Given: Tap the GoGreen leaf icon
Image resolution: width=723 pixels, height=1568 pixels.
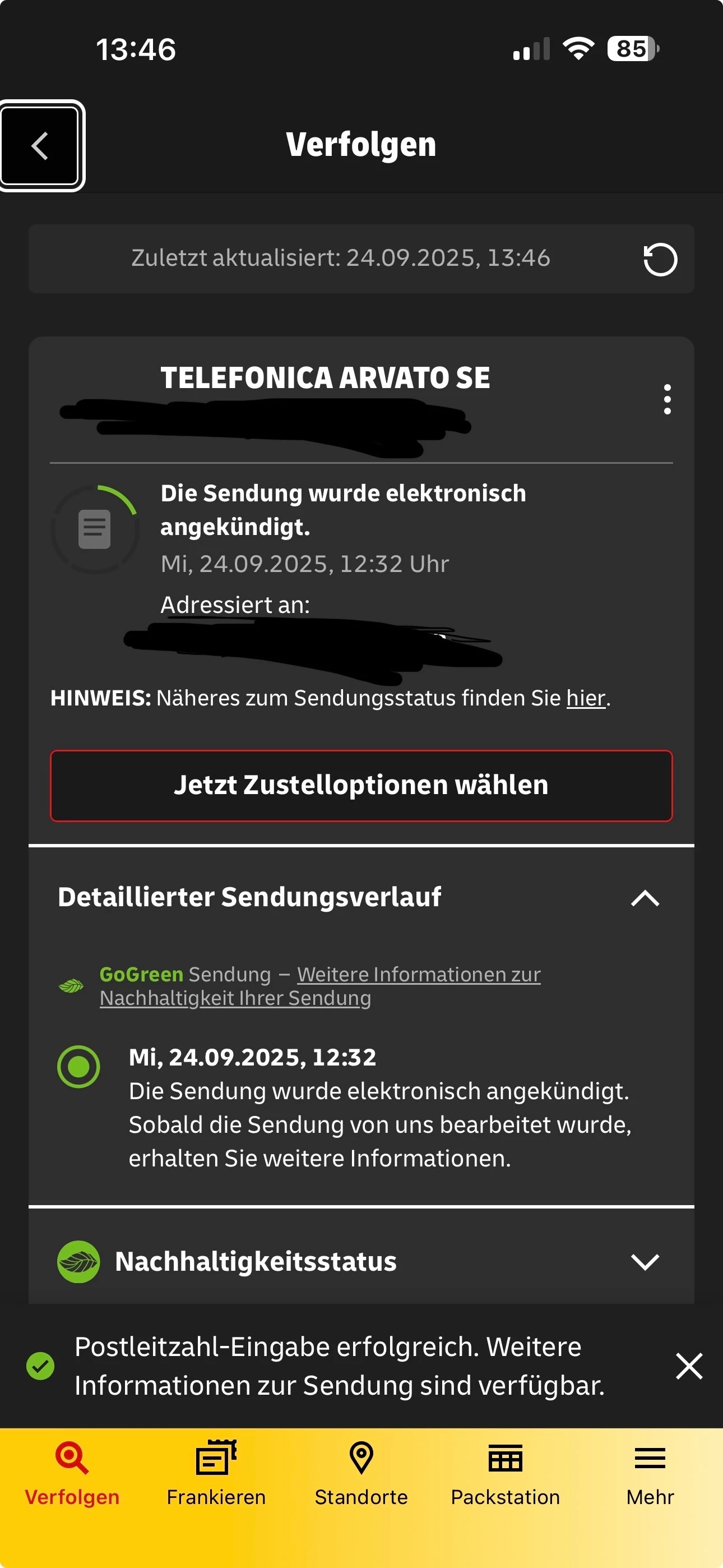Looking at the screenshot, I should pos(71,985).
